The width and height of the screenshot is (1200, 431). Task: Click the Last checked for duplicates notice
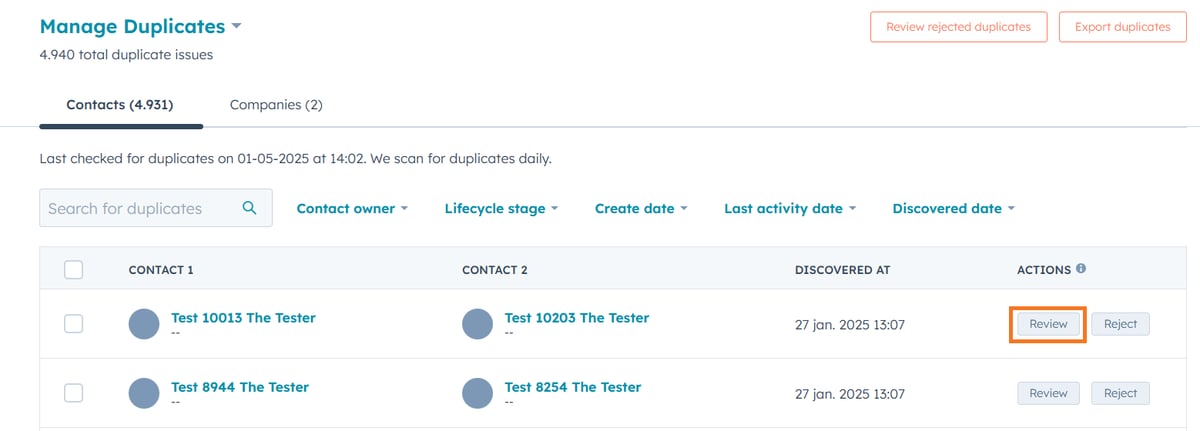point(295,158)
